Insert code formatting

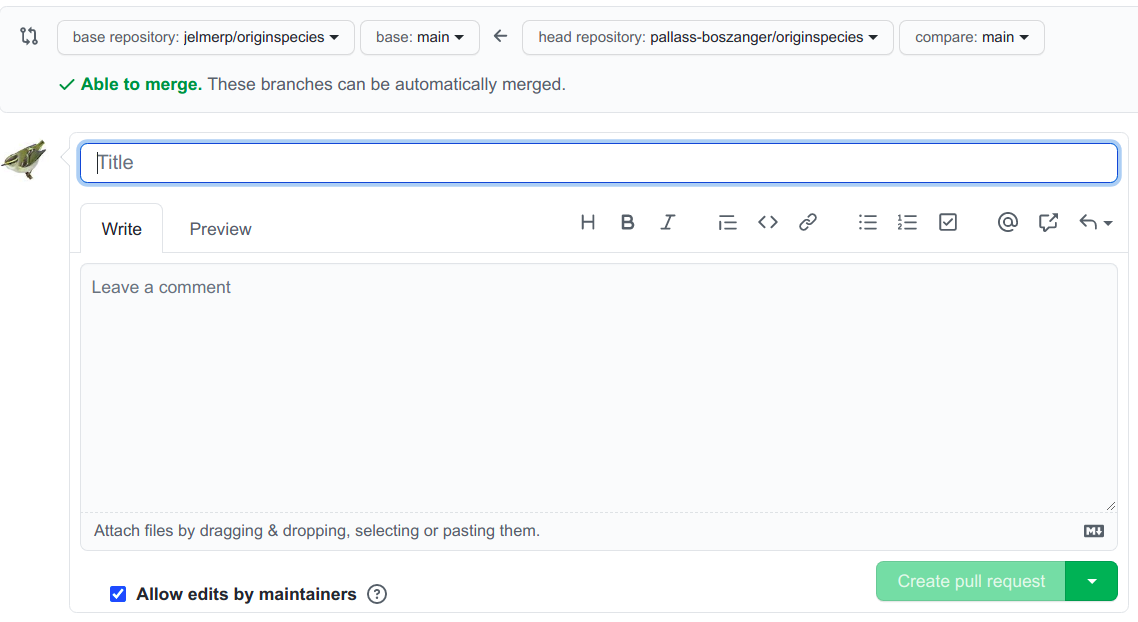coord(767,223)
